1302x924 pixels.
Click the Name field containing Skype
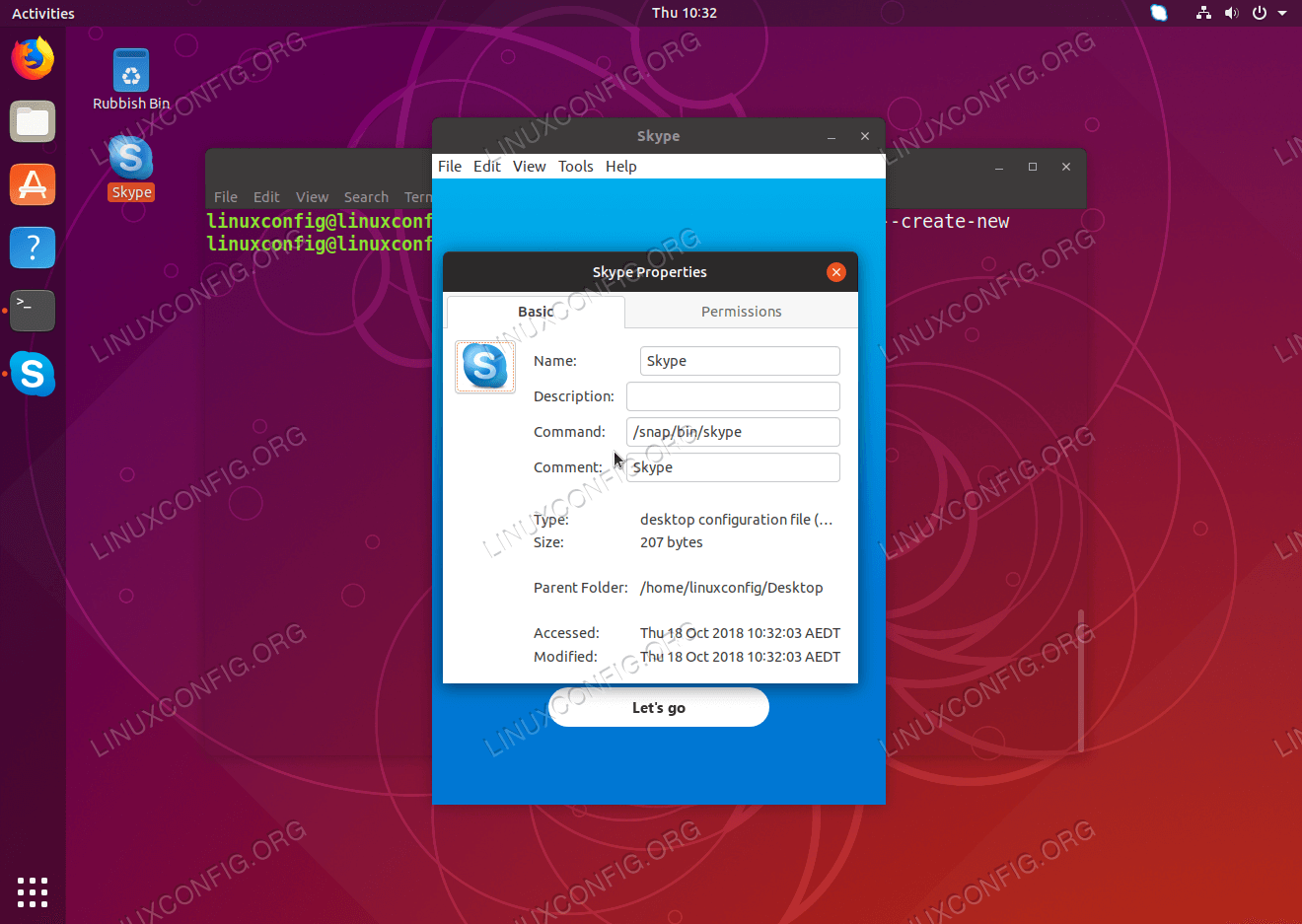740,361
